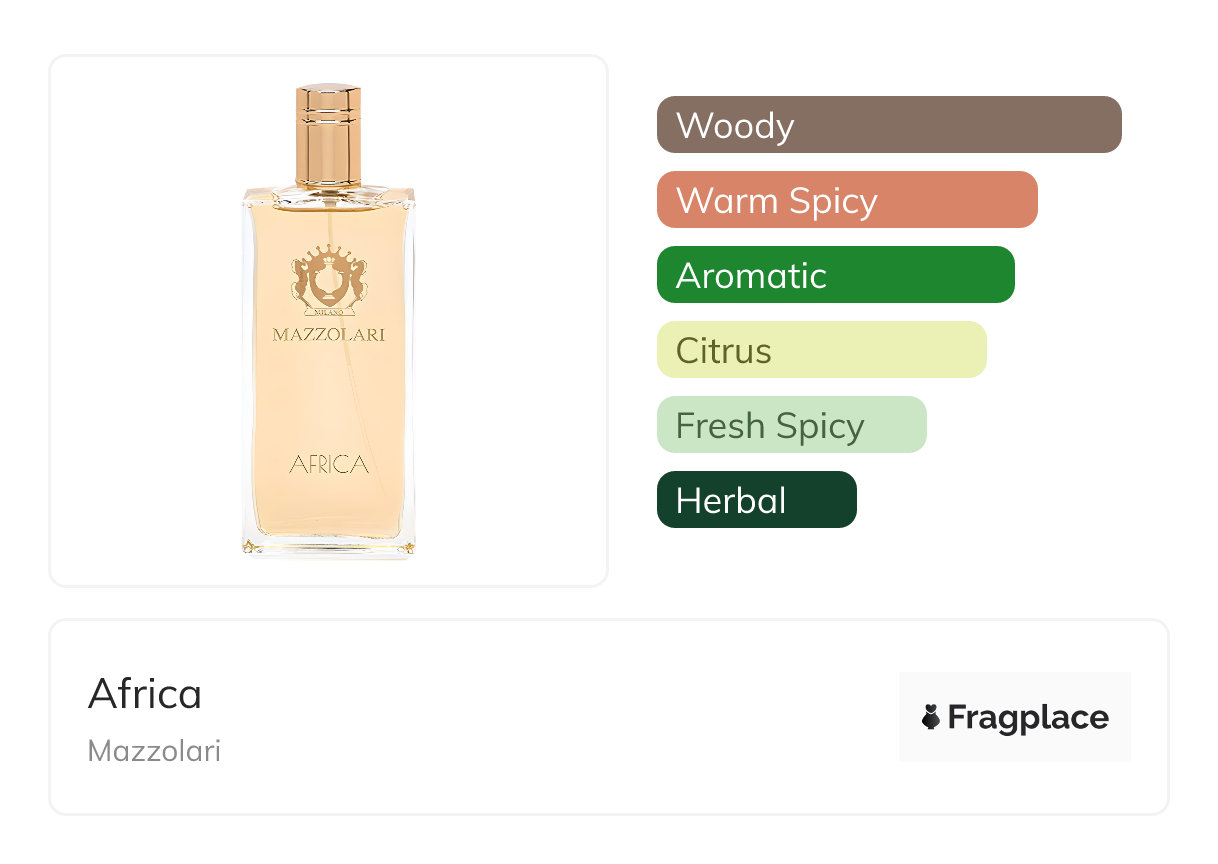The width and height of the screenshot is (1218, 864).
Task: Click the Fresh Spicy label text
Action: tap(769, 426)
